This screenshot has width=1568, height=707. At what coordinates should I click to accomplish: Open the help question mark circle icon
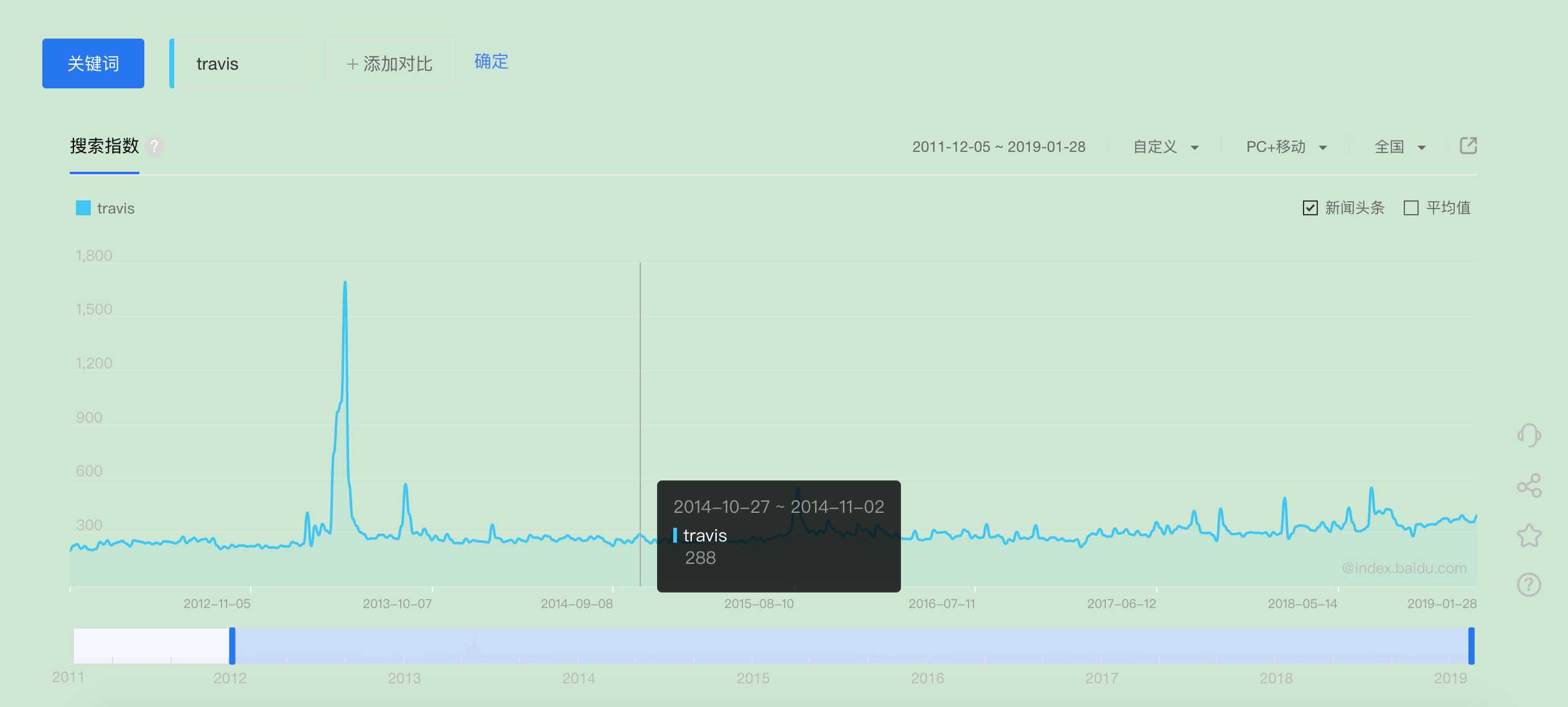[1529, 584]
